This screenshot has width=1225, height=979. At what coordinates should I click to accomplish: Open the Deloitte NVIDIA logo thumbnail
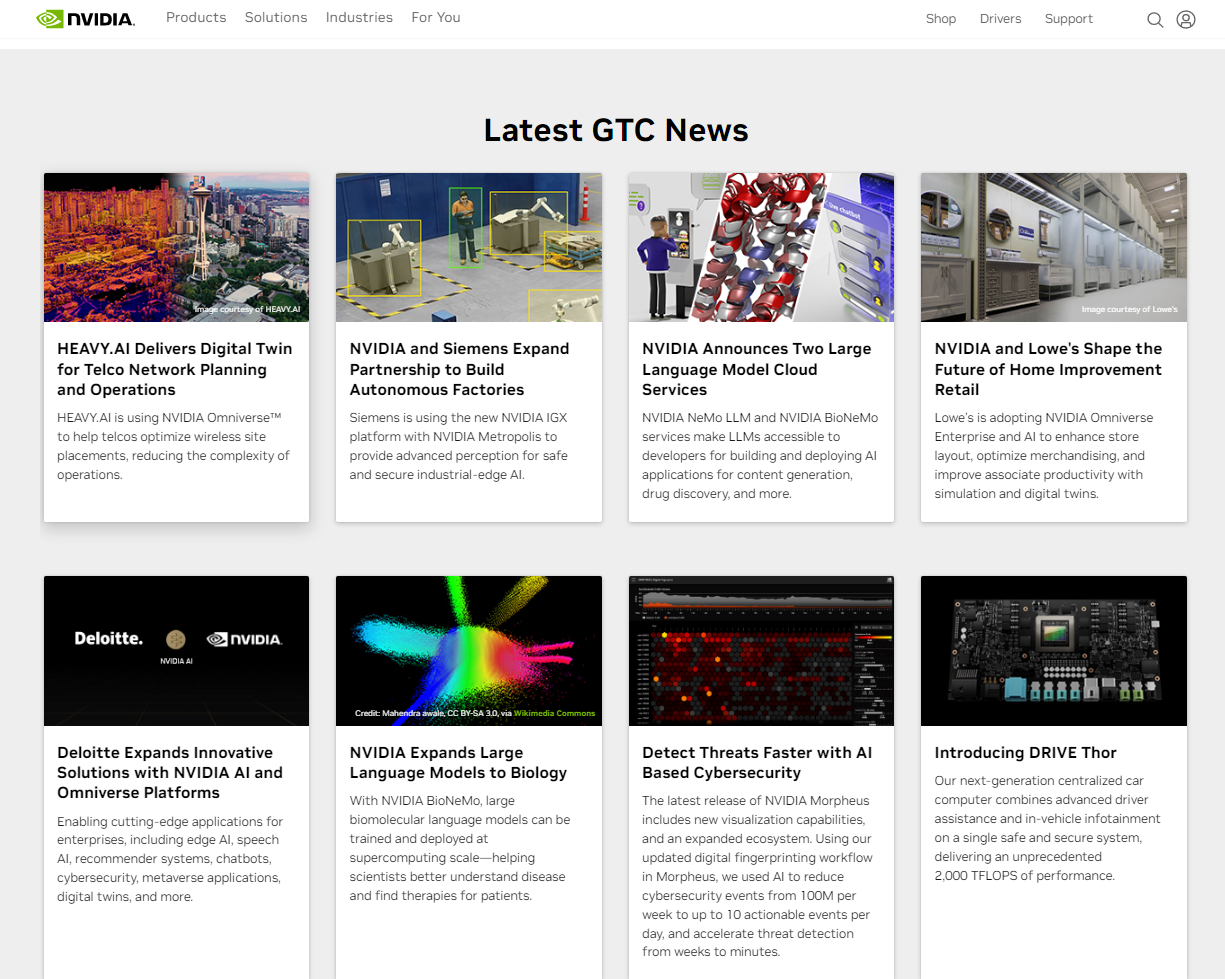(176, 651)
